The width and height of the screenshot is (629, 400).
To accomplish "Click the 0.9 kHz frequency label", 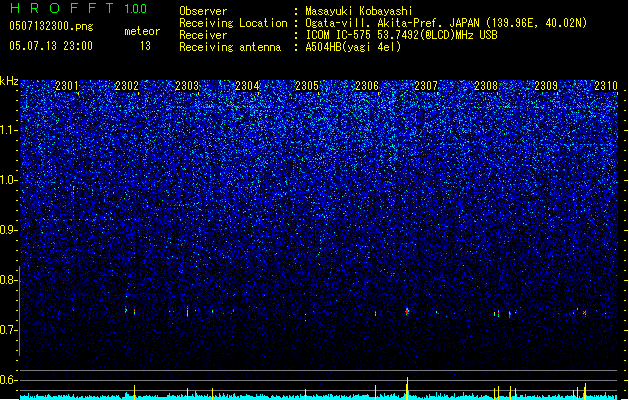I will [9, 230].
